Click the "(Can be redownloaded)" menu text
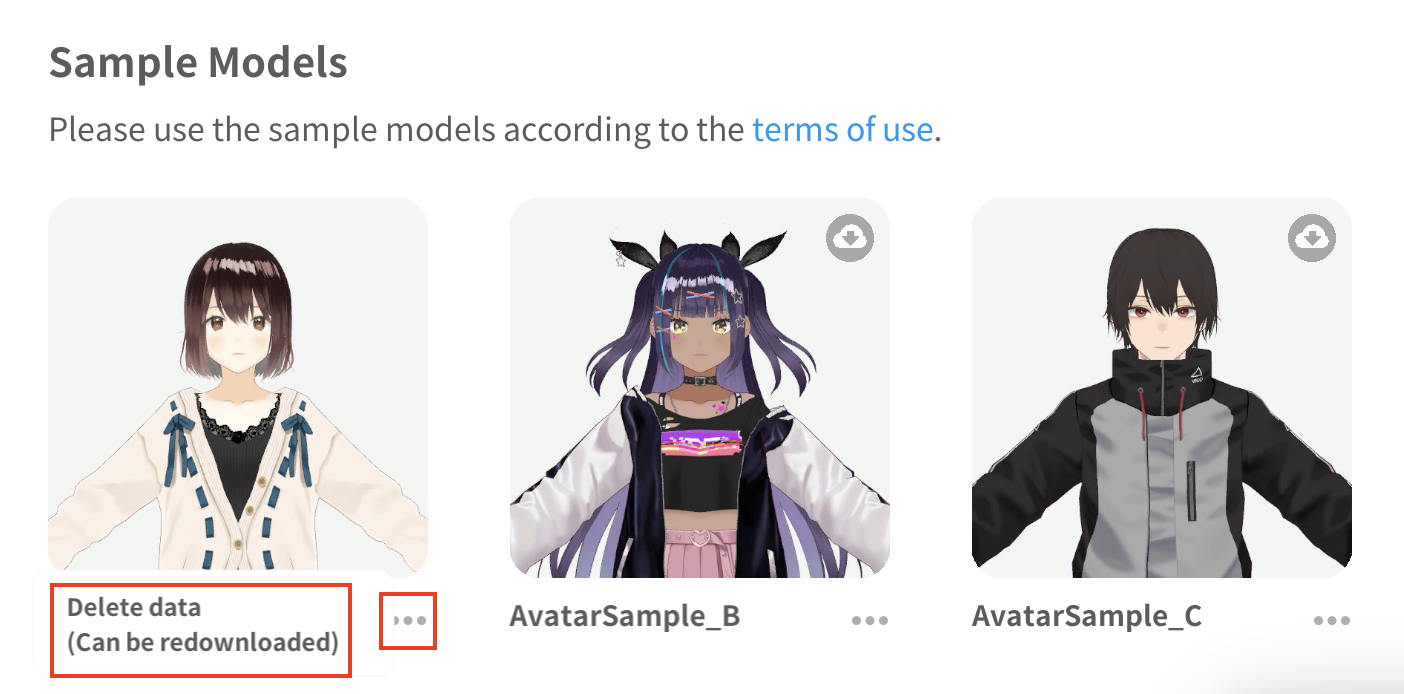 pyautogui.click(x=203, y=641)
